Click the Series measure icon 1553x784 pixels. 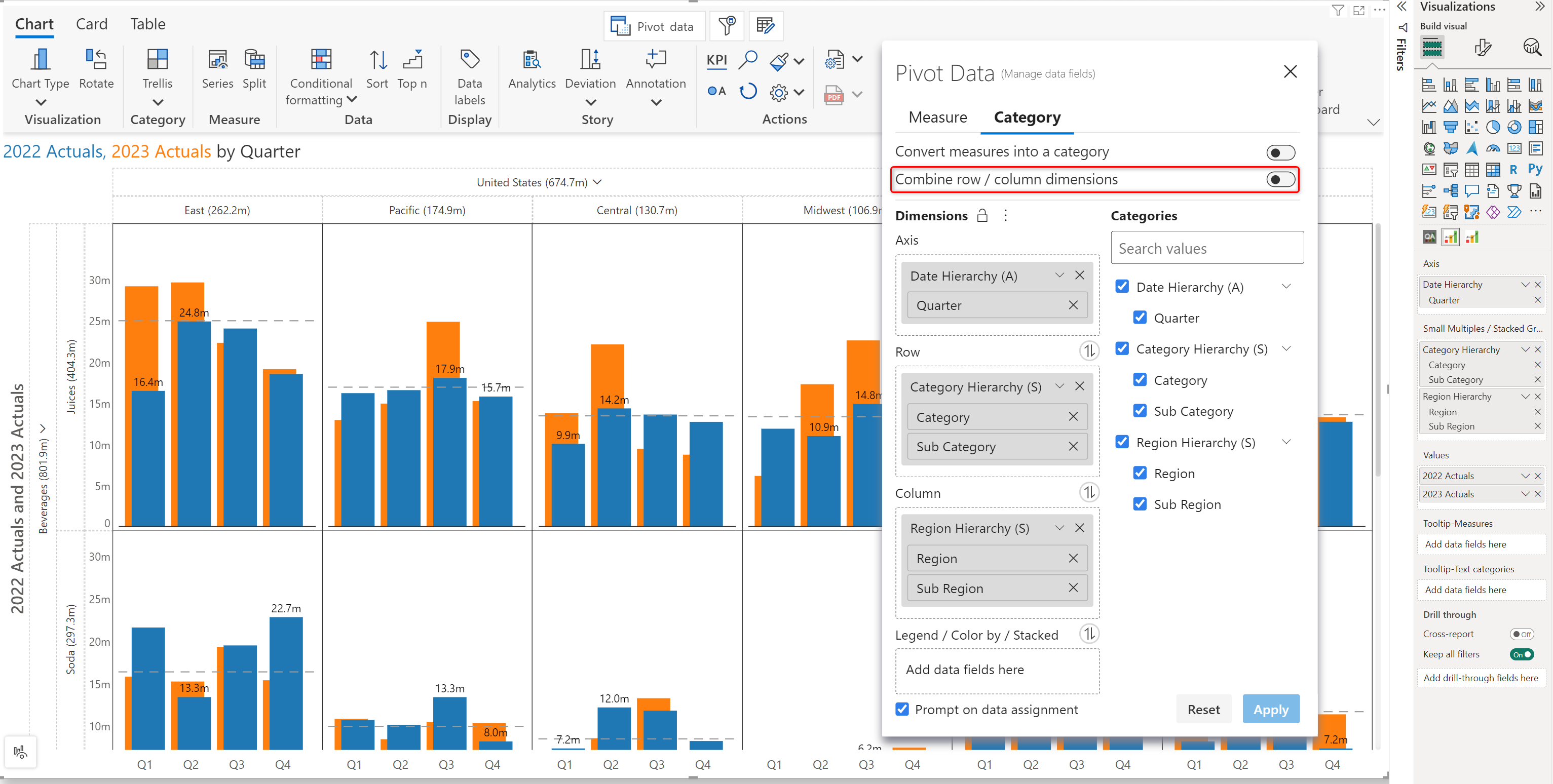pyautogui.click(x=217, y=69)
